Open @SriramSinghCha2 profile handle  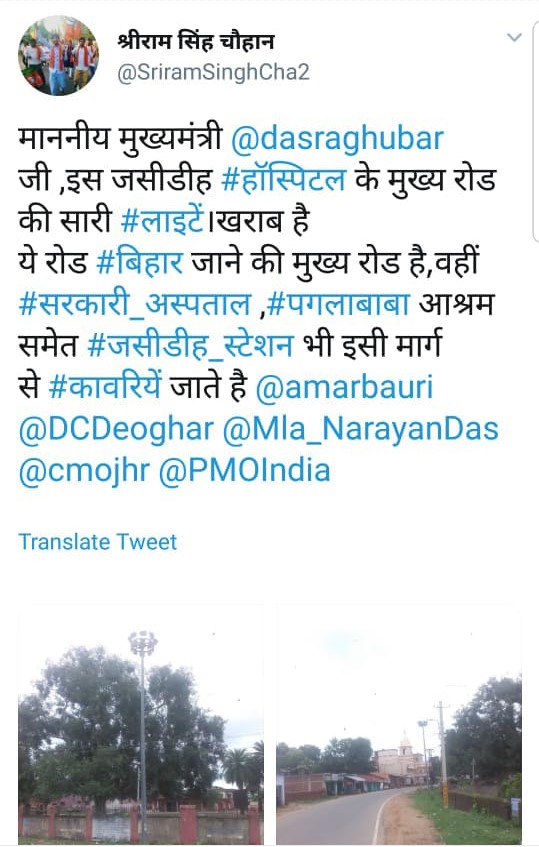(213, 72)
